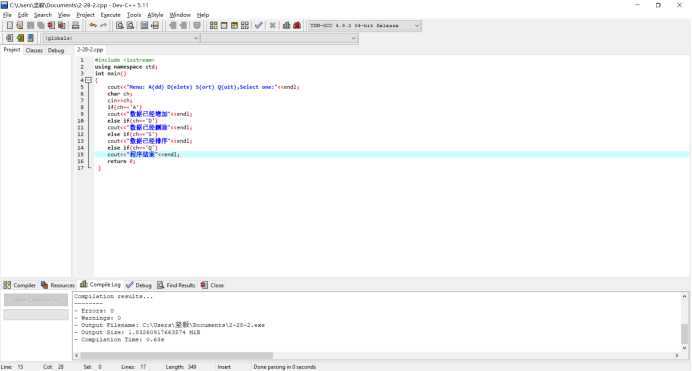Select the 2-28-2.cpp editor tab
Viewport: 692px width, 371px height.
(90, 50)
